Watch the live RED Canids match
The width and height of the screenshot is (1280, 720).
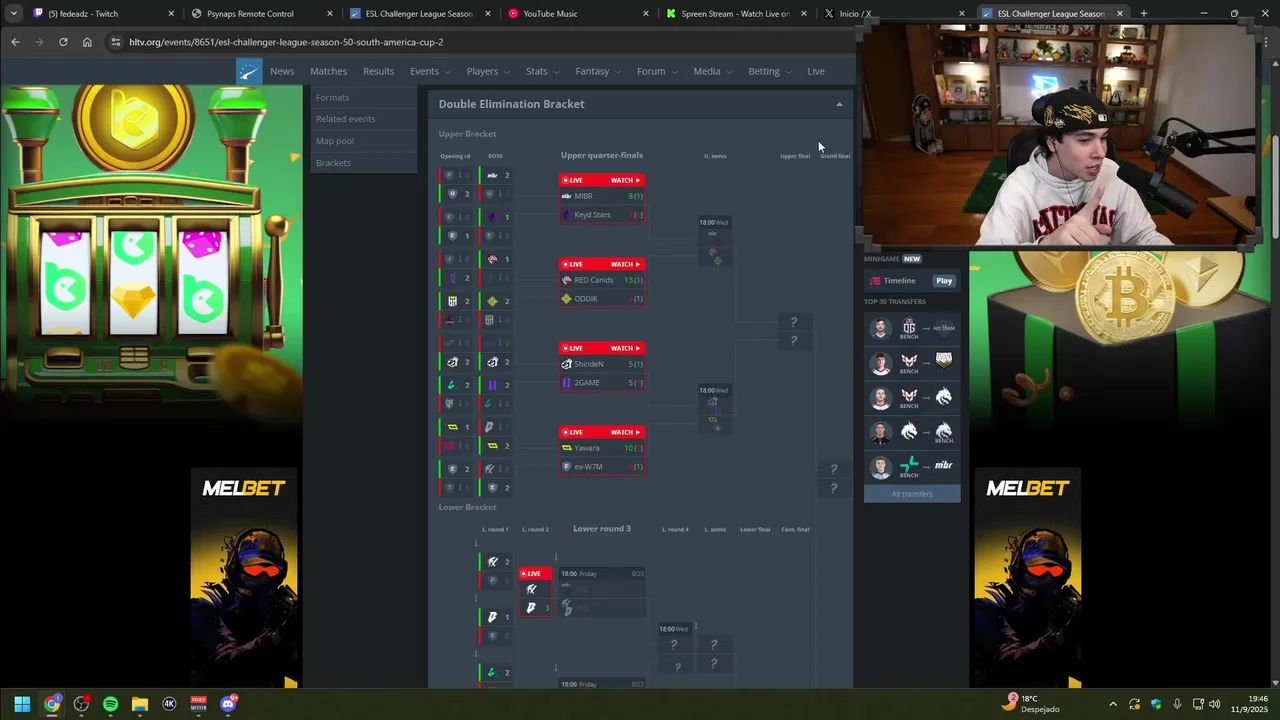pos(625,264)
